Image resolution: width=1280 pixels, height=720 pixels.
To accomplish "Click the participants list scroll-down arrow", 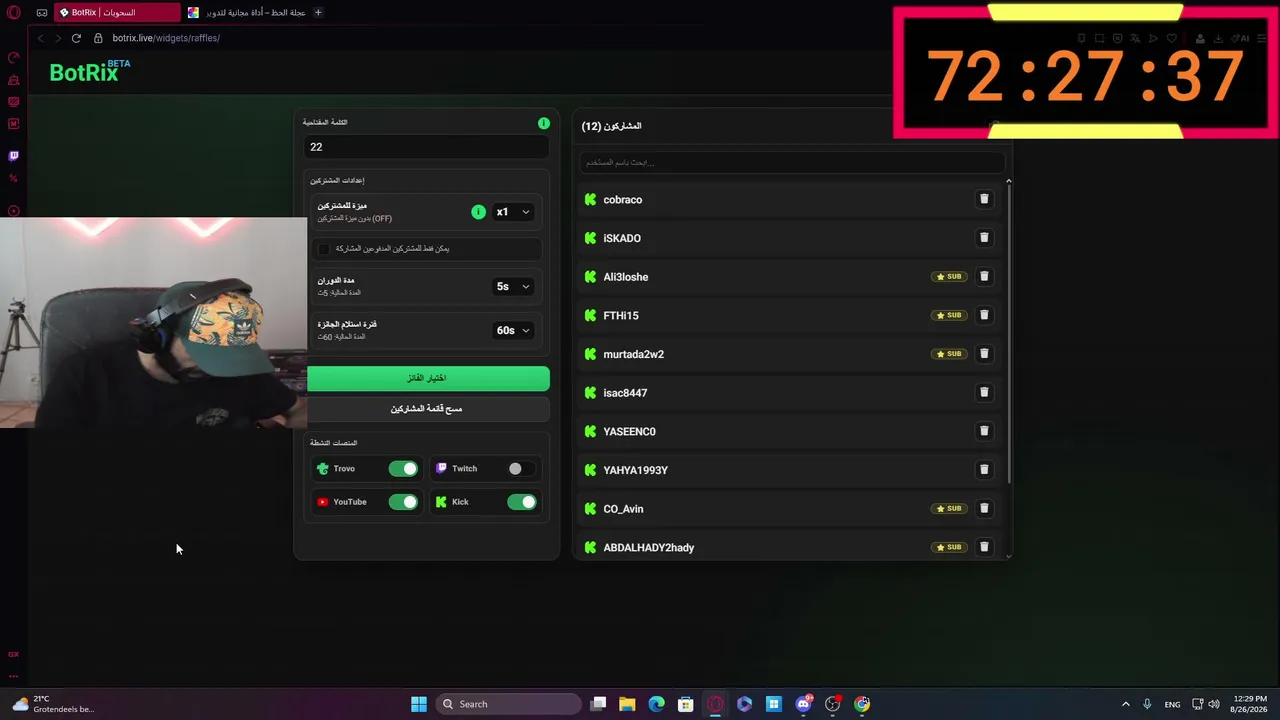I will coord(1008,555).
